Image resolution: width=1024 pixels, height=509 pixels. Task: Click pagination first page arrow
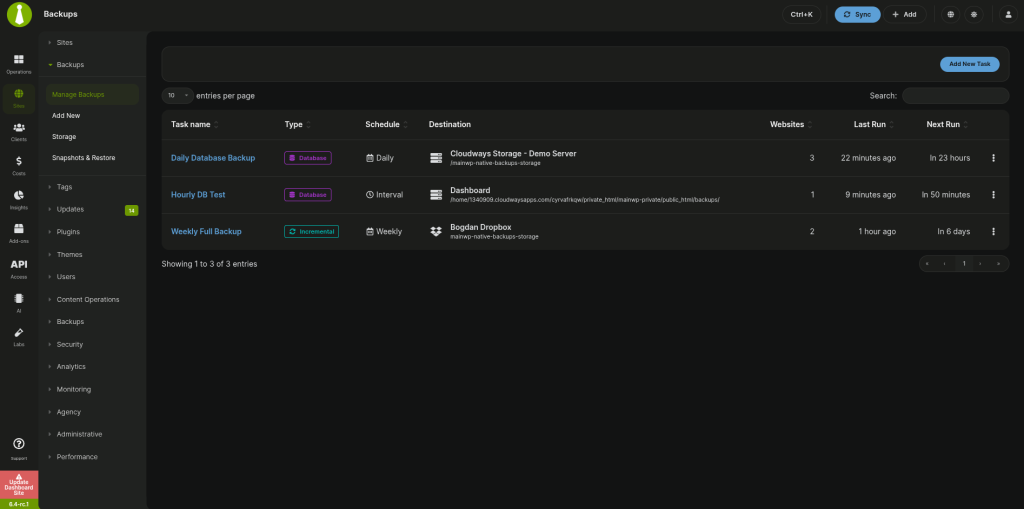click(x=927, y=263)
